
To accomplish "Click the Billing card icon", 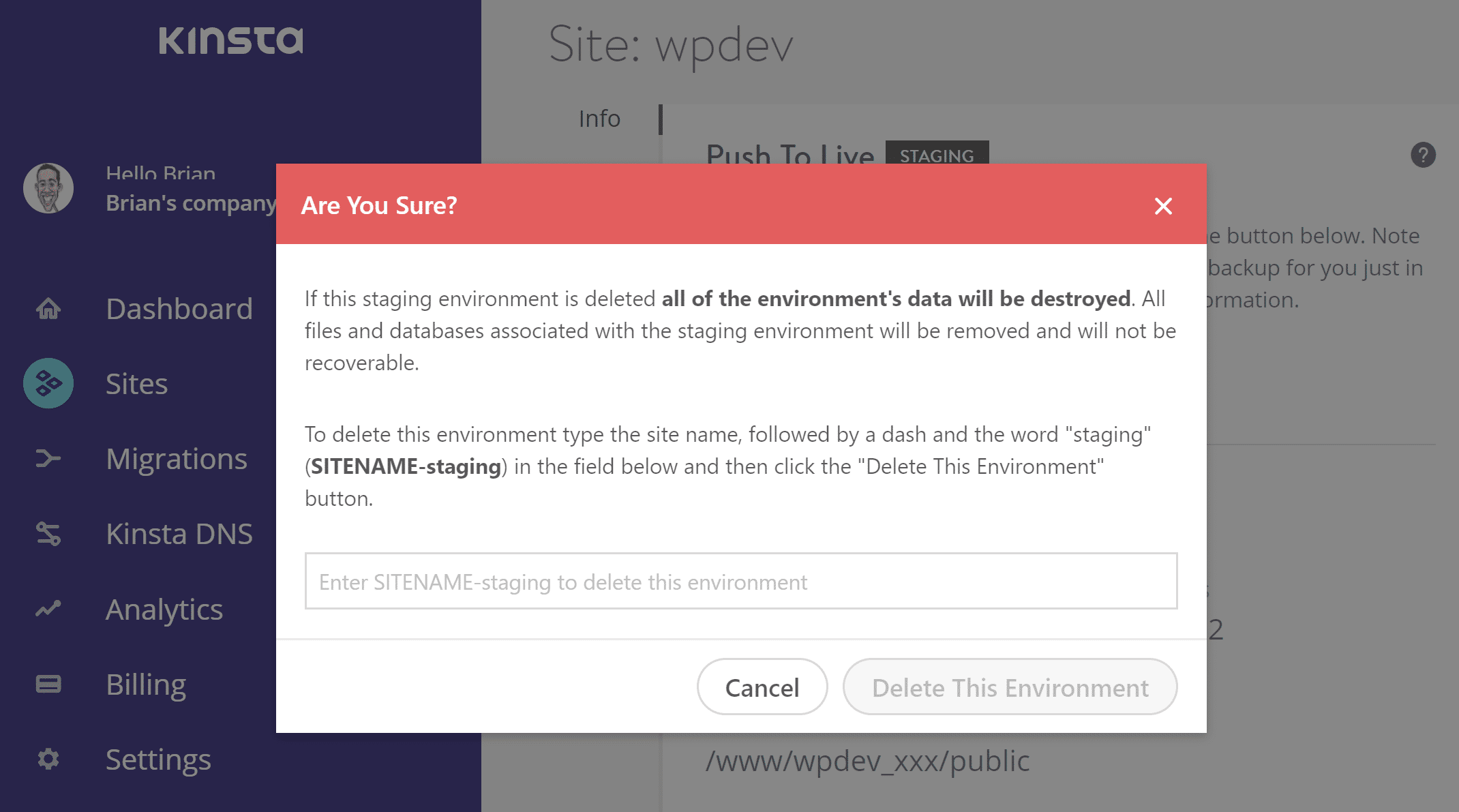I will pyautogui.click(x=48, y=684).
